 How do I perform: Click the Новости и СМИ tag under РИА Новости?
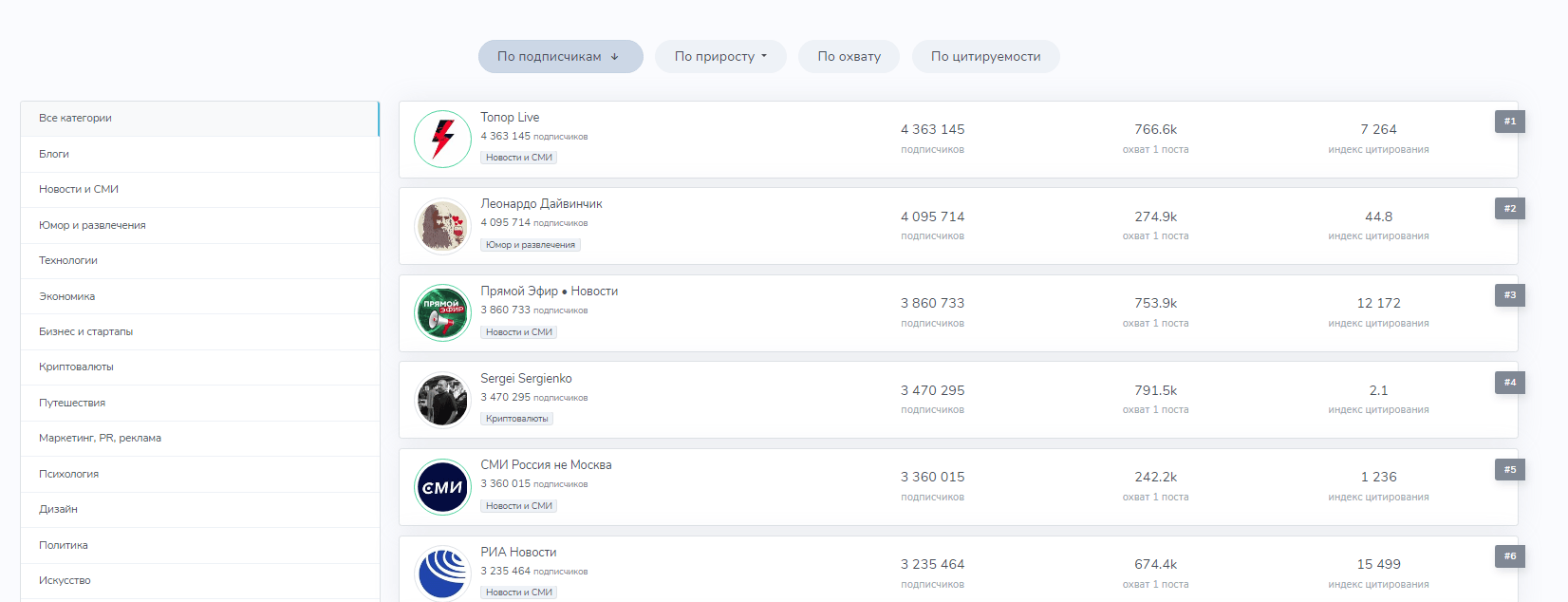point(518,593)
